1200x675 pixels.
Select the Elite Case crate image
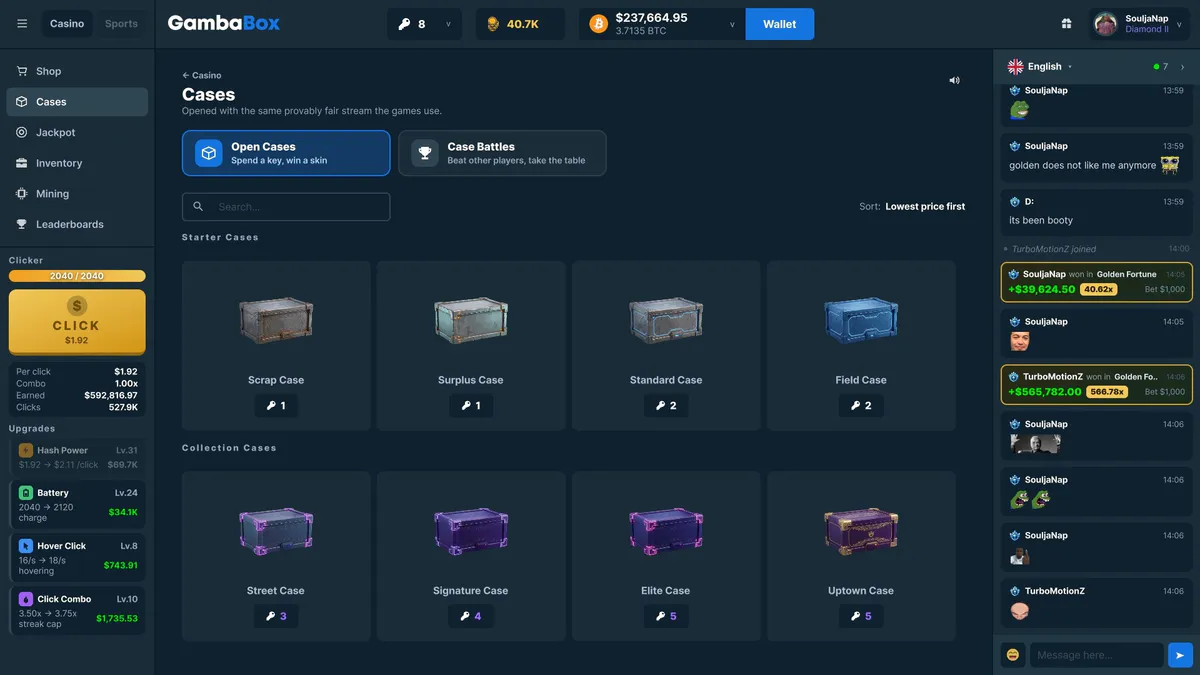[666, 530]
